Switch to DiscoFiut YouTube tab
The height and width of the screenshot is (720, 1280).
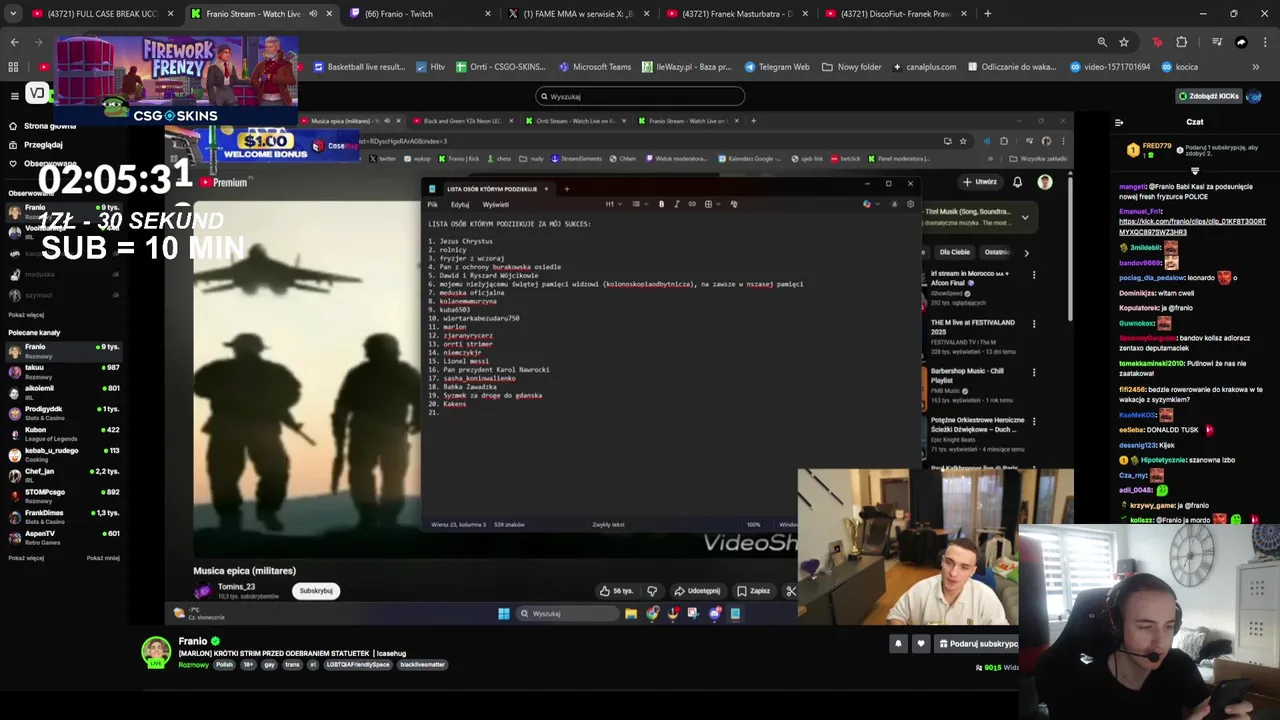pos(894,14)
